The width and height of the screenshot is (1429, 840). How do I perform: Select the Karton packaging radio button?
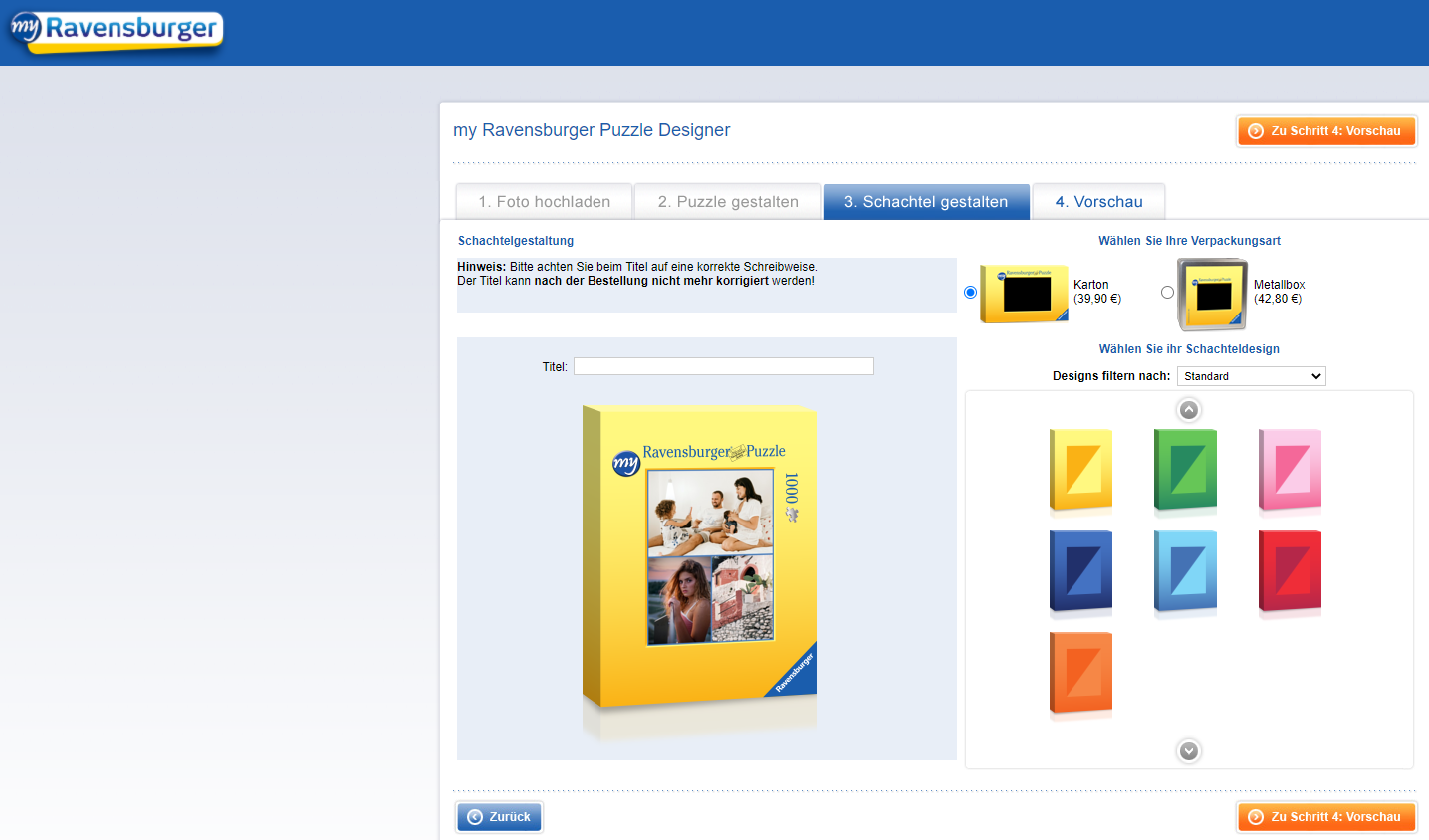coord(971,292)
